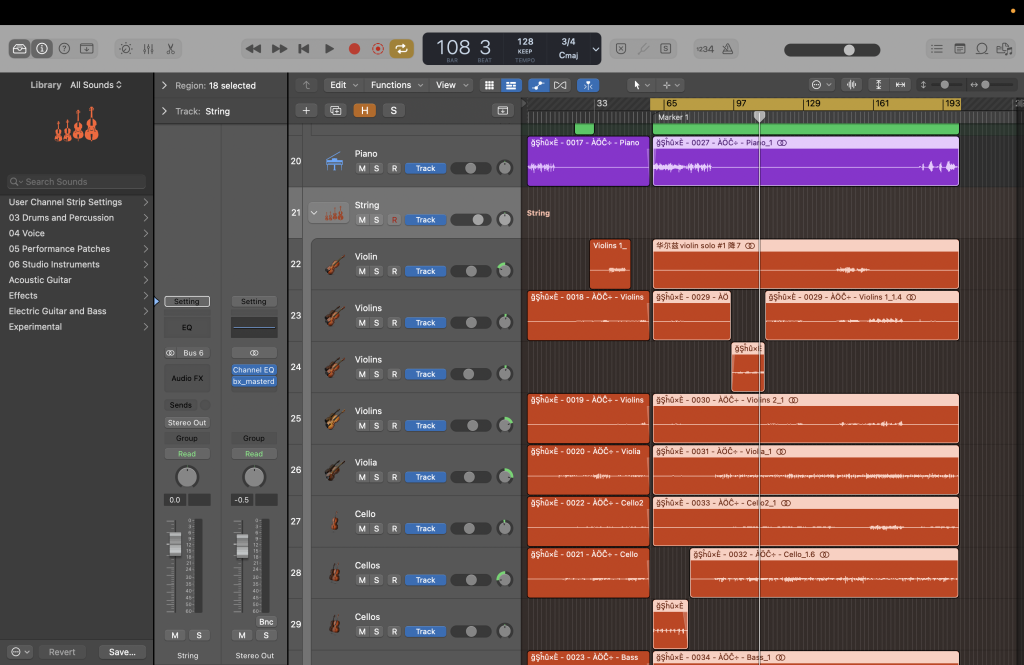
Task: Open the Edit menu
Action: coord(344,85)
